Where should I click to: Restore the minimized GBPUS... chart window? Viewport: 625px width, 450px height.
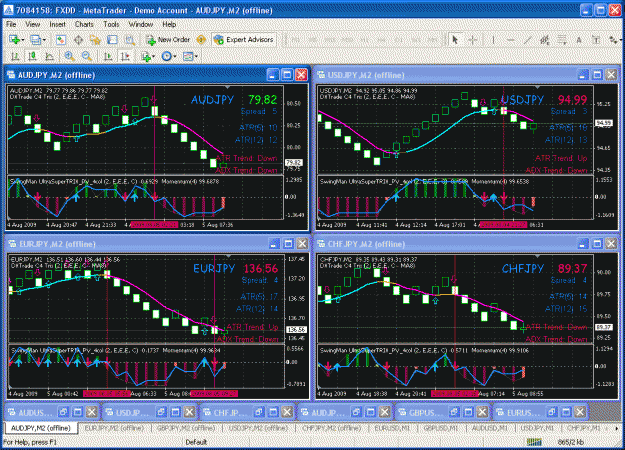(x=454, y=412)
